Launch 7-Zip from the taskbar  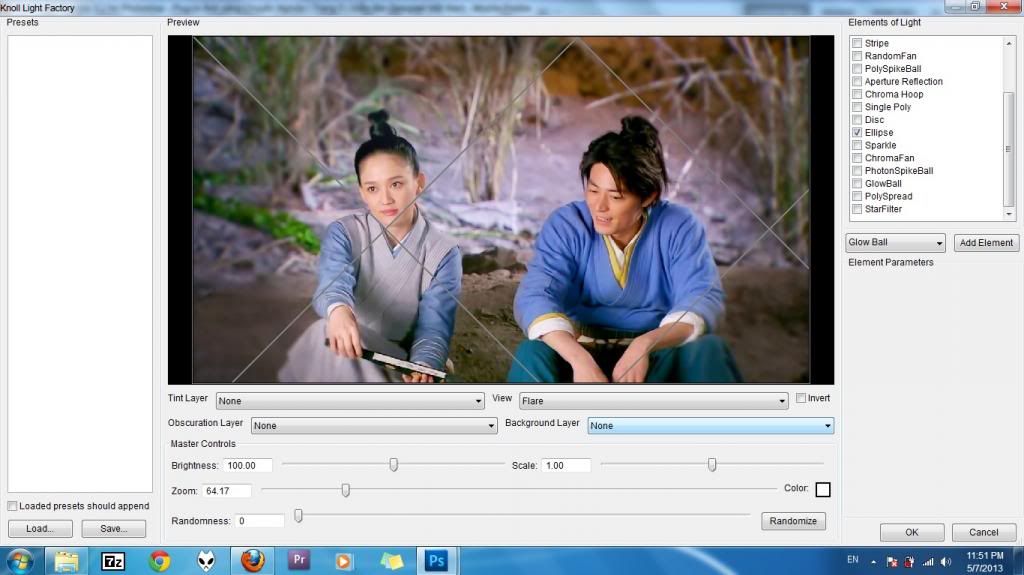coord(113,561)
